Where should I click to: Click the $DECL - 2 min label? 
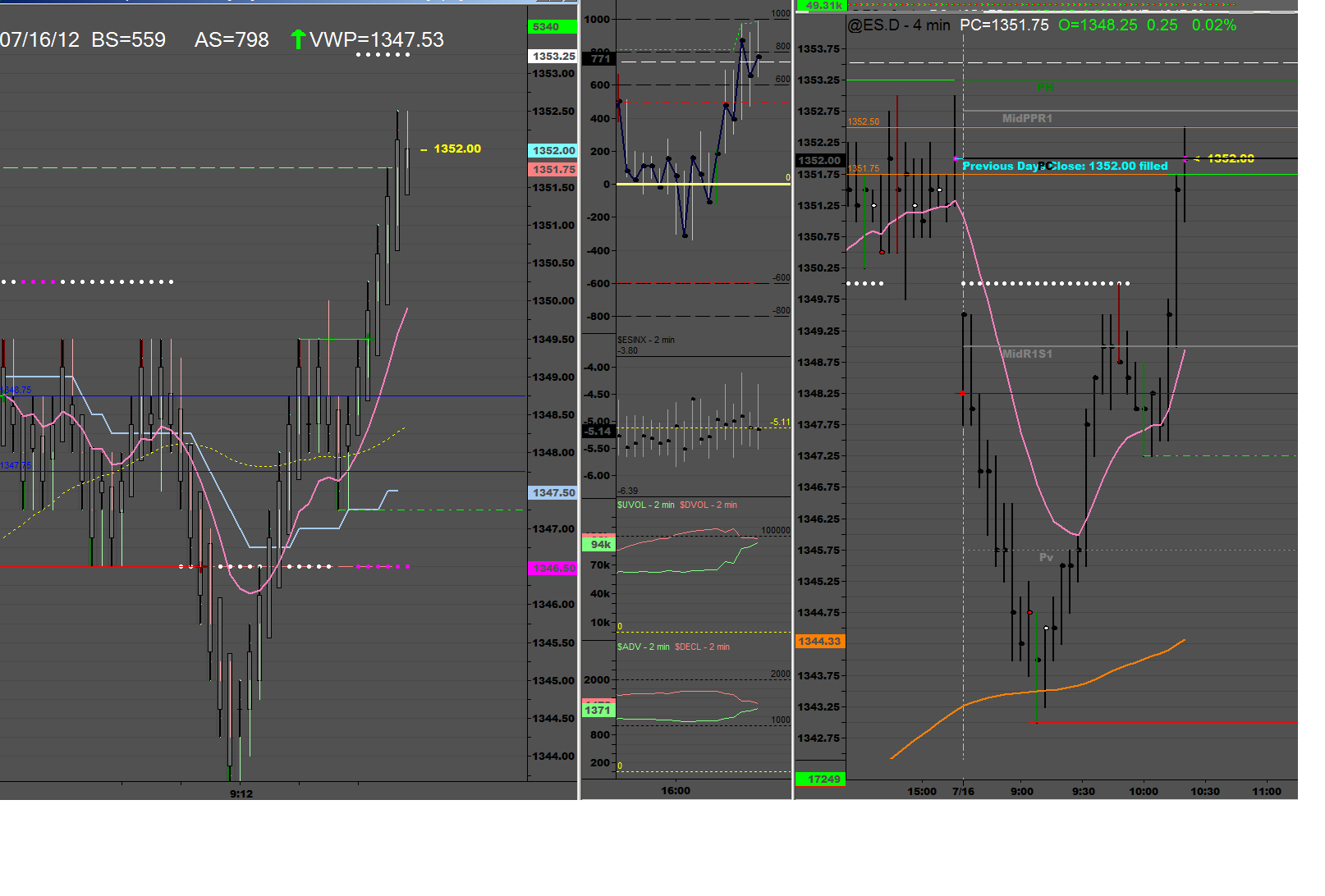point(703,647)
